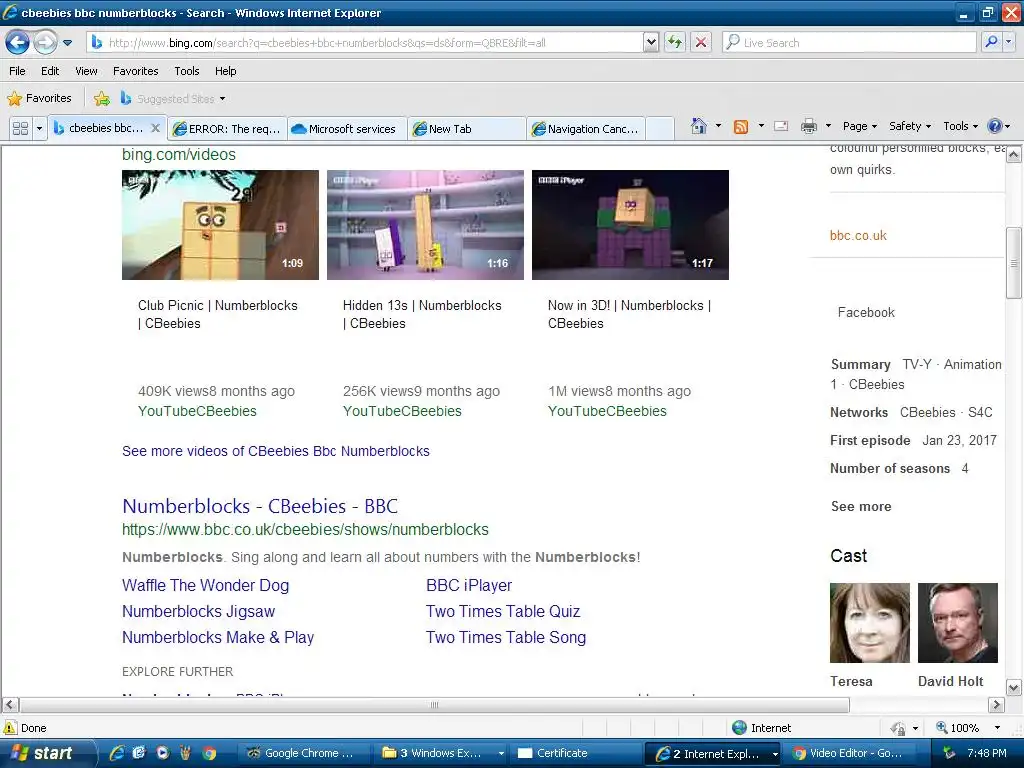Open the Safety command bar menu

tap(910, 126)
